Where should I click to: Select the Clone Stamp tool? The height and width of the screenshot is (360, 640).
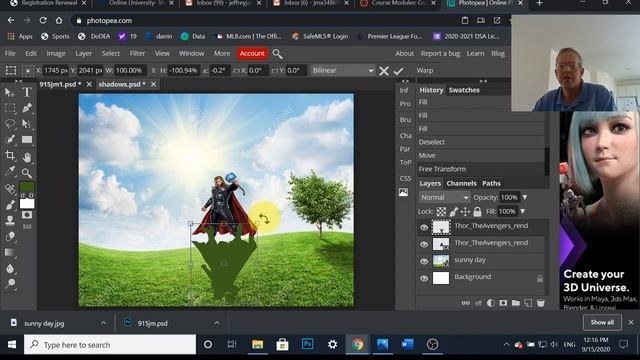(x=10, y=221)
